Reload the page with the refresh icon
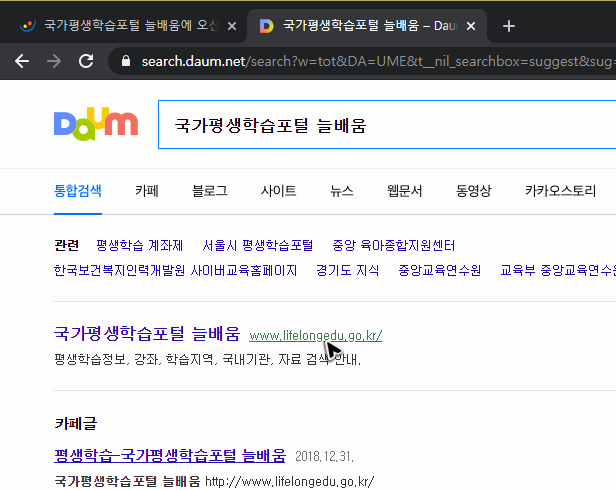The width and height of the screenshot is (616, 490). click(x=86, y=61)
